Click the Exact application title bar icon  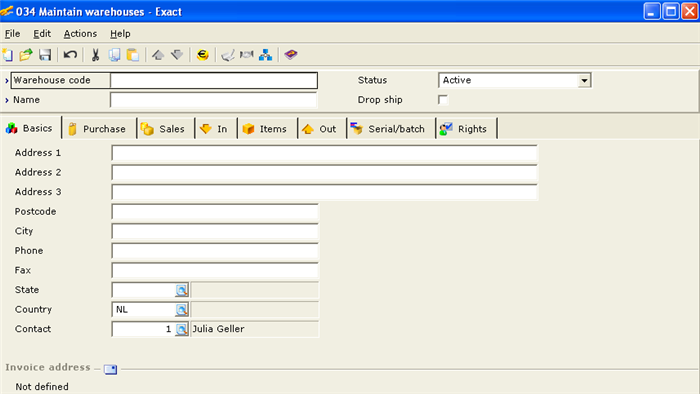point(7,11)
